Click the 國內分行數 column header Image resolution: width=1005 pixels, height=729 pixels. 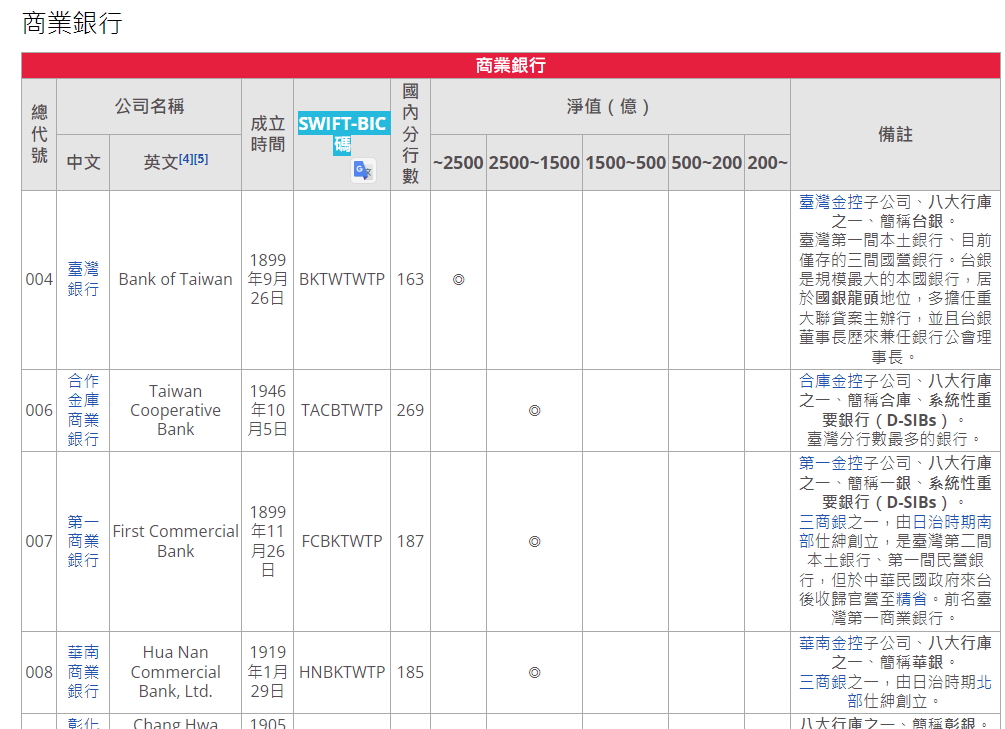410,134
